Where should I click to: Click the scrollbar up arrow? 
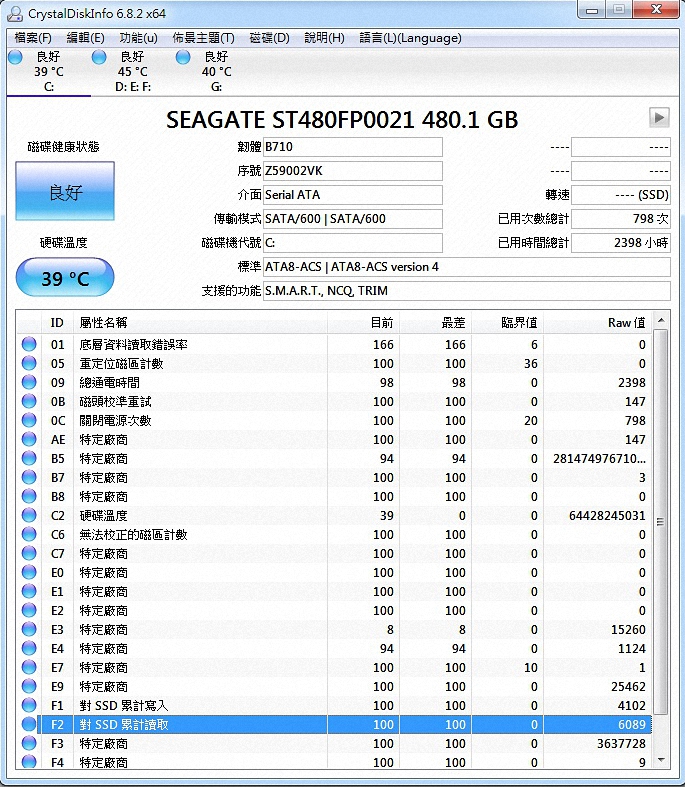pos(661,320)
